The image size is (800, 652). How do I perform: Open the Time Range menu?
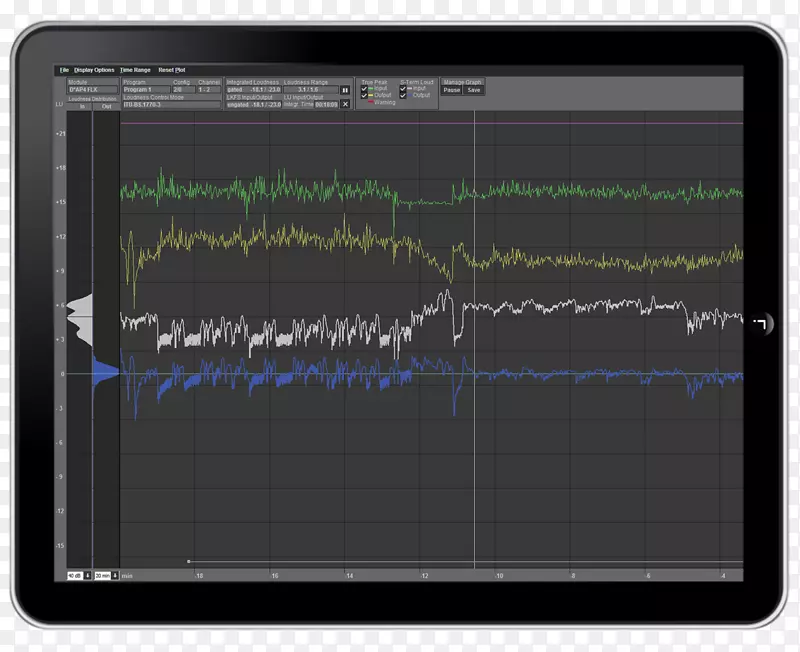pos(135,70)
